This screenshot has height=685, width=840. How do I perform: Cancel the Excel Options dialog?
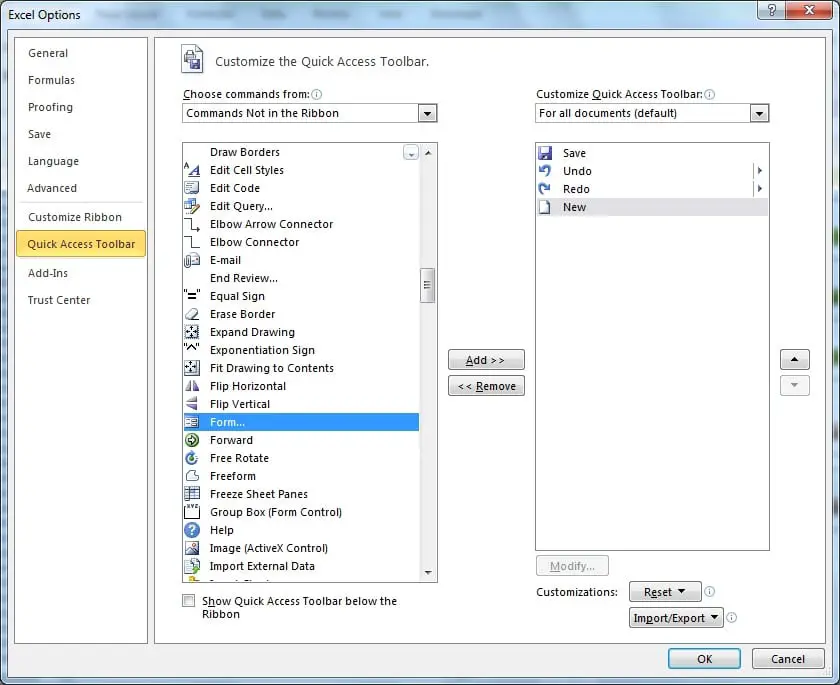788,659
